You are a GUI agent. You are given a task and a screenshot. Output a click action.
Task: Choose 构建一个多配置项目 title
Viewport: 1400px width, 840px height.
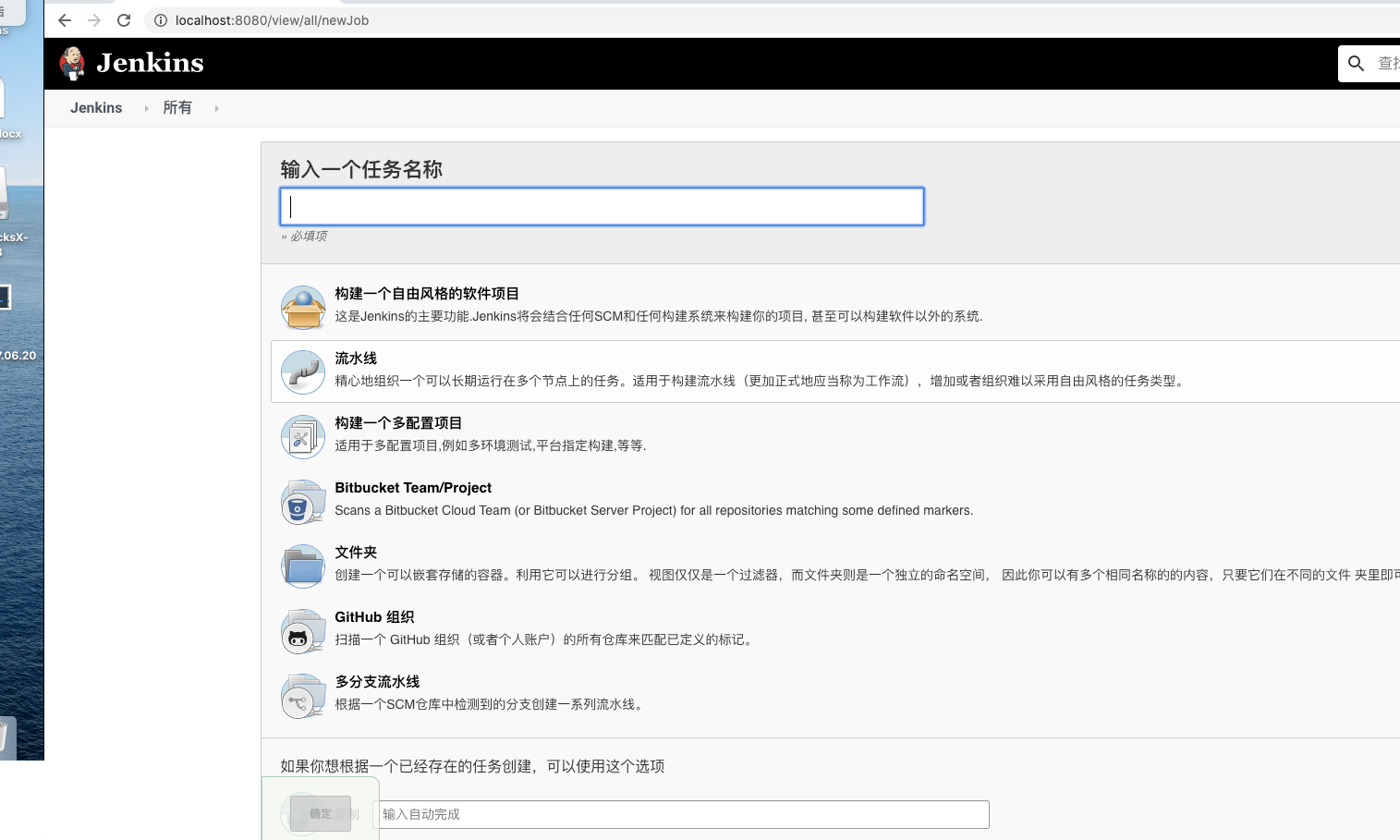[x=398, y=423]
